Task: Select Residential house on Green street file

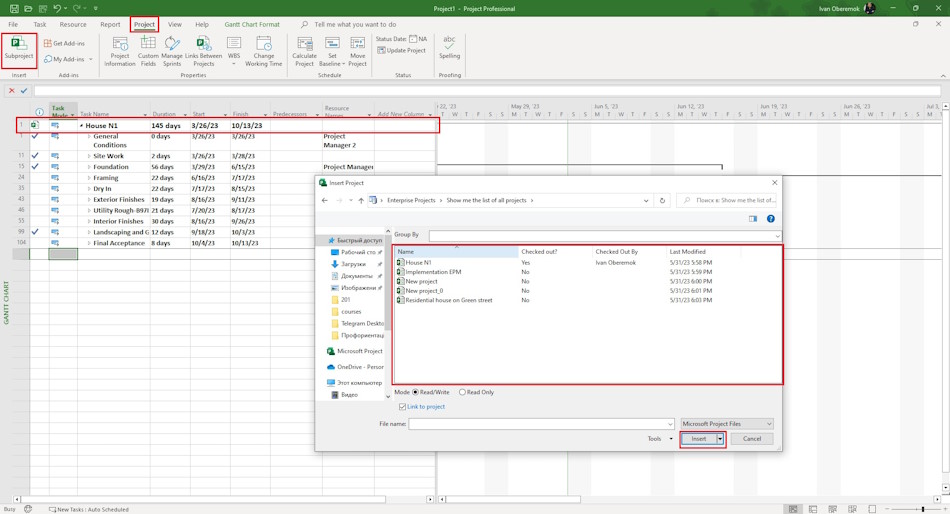Action: click(449, 301)
